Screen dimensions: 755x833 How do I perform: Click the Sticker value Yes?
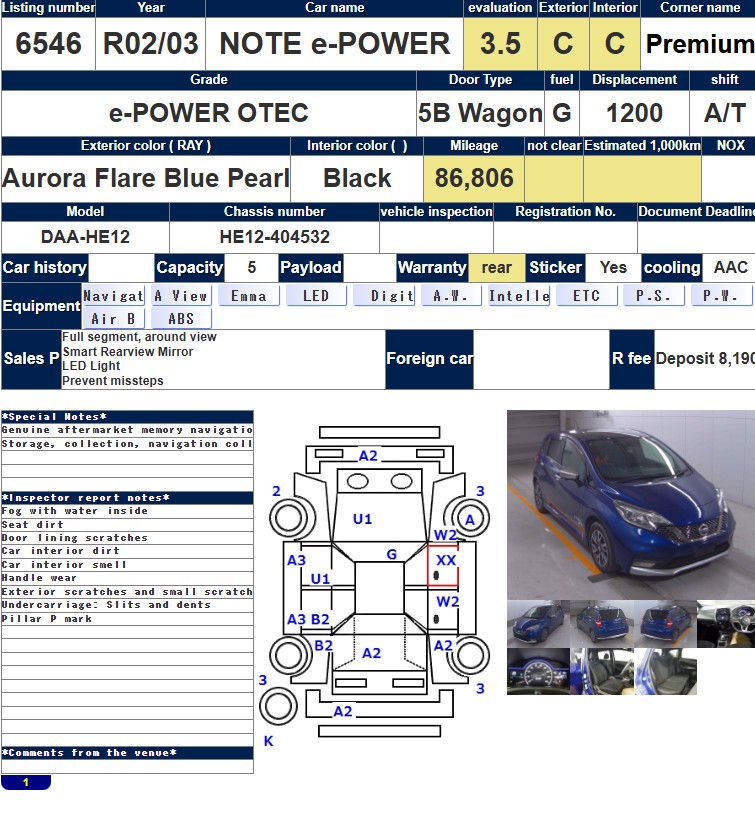point(613,267)
